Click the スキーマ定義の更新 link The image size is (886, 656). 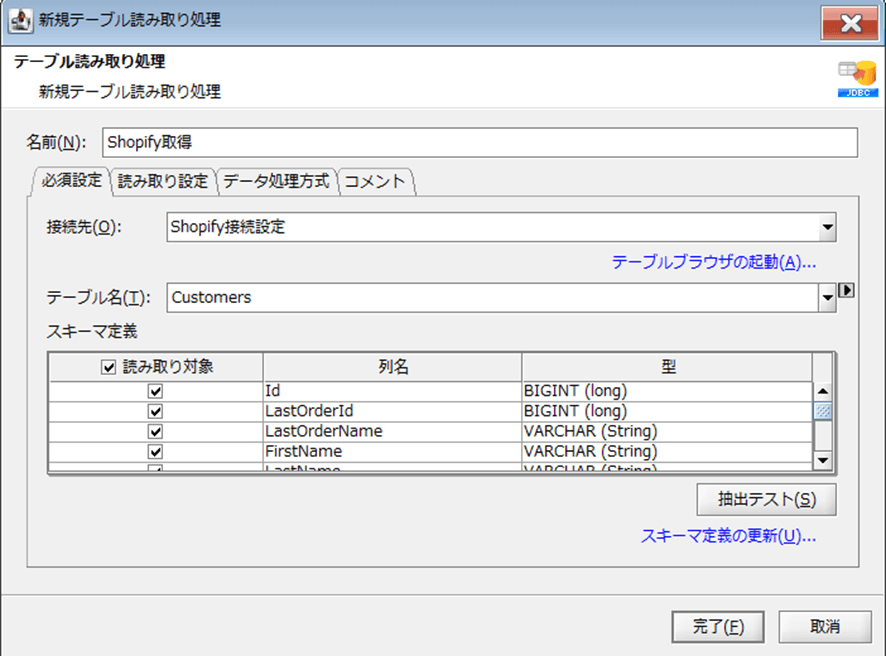click(728, 536)
